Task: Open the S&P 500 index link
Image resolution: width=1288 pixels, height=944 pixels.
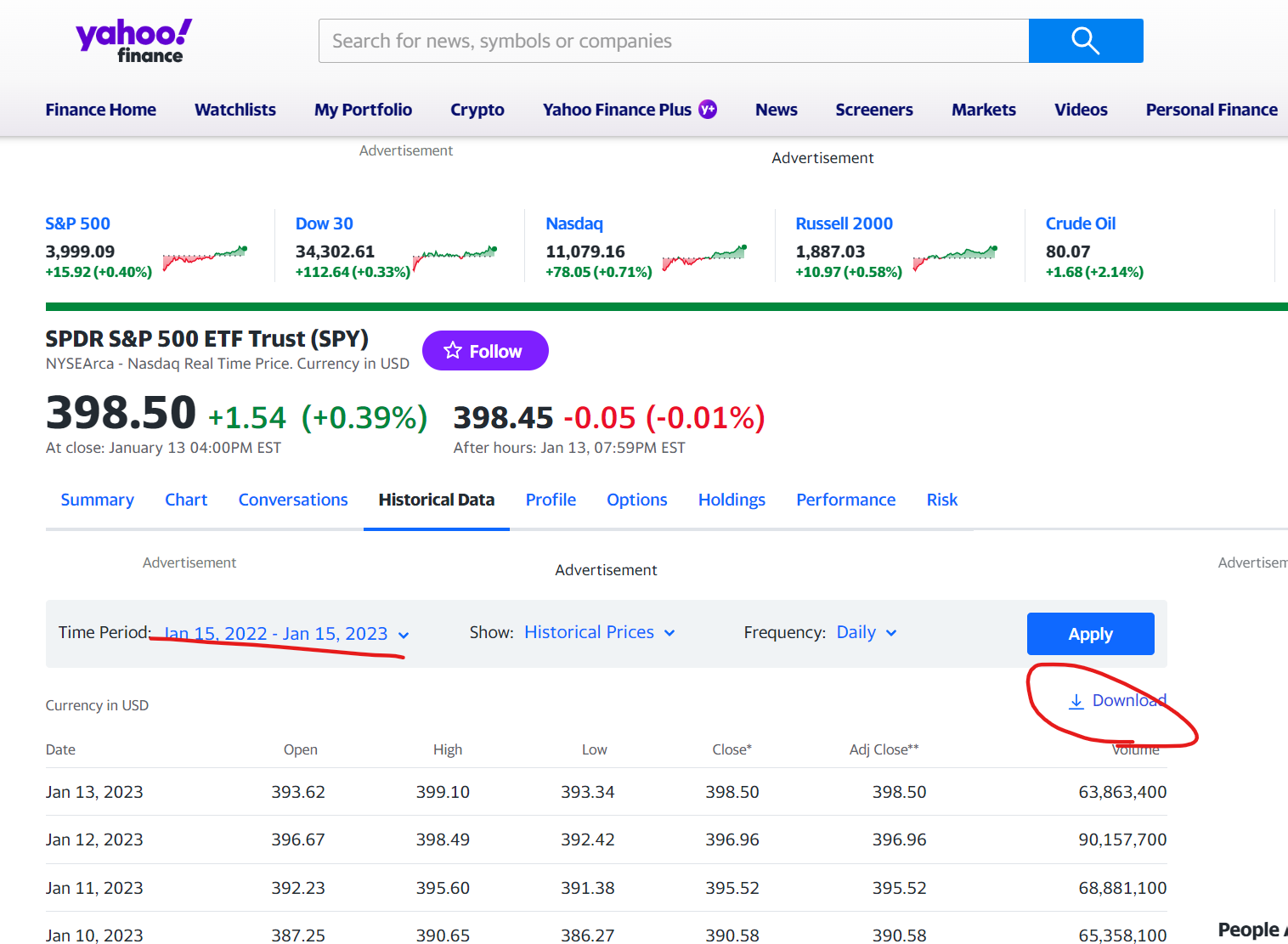Action: 77,223
